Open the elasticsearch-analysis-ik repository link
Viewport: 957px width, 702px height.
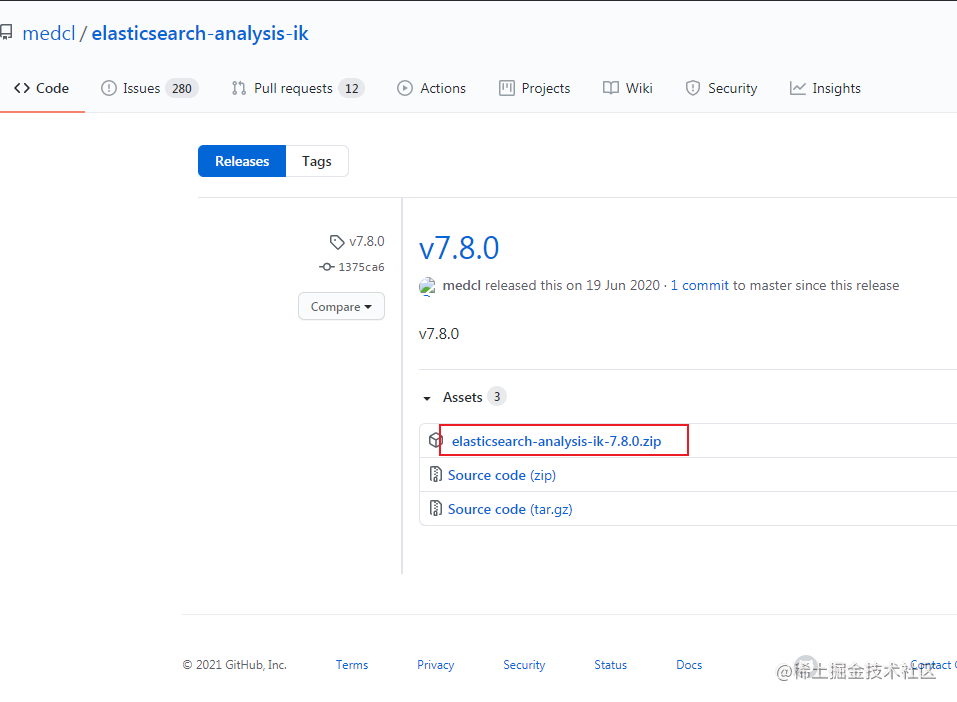(200, 33)
